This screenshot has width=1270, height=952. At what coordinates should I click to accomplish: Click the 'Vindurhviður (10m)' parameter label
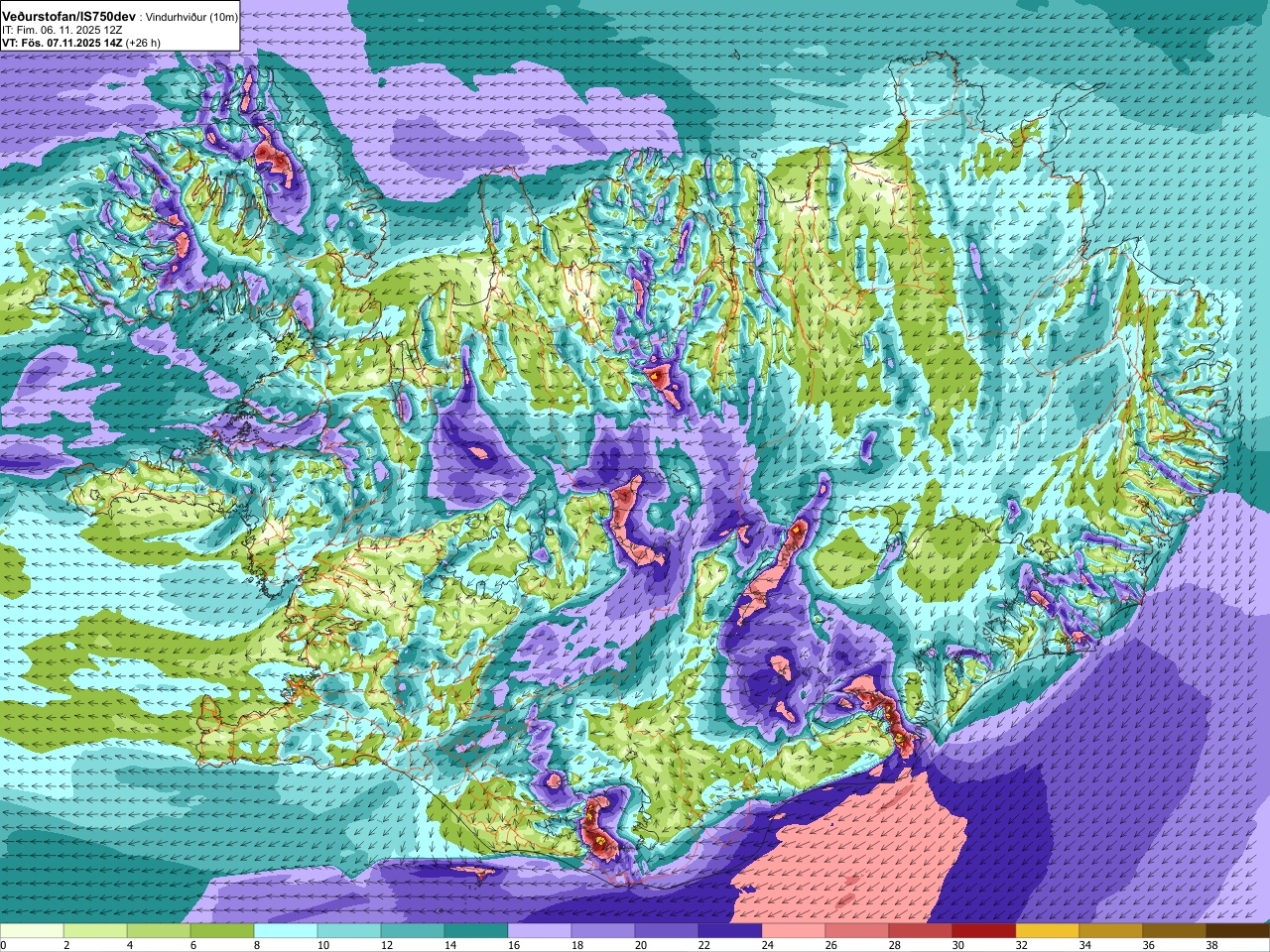[190, 18]
